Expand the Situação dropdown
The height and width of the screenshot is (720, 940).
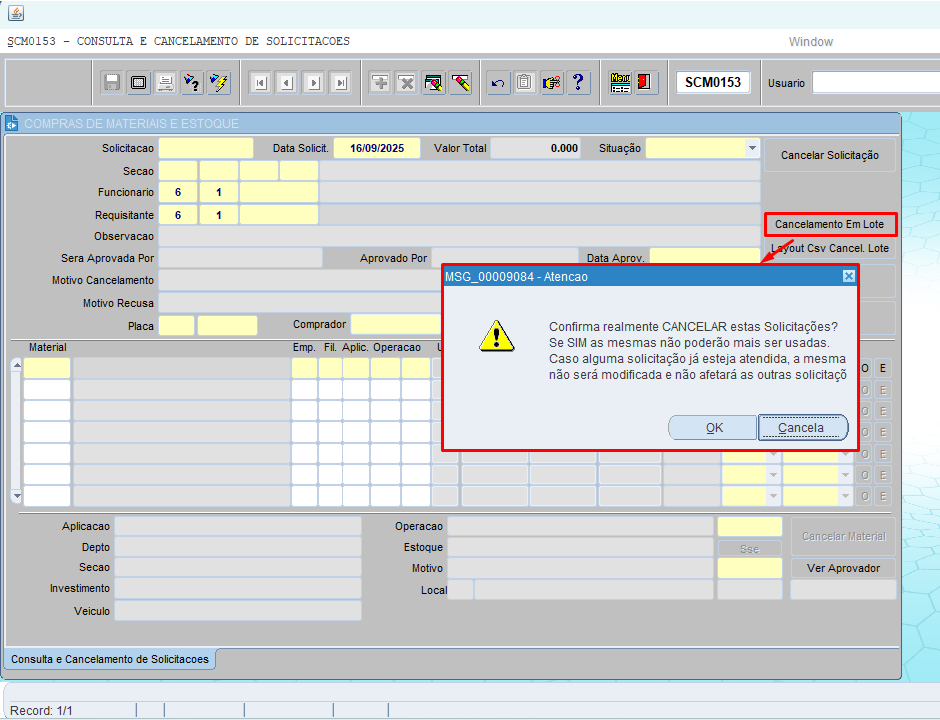(752, 148)
